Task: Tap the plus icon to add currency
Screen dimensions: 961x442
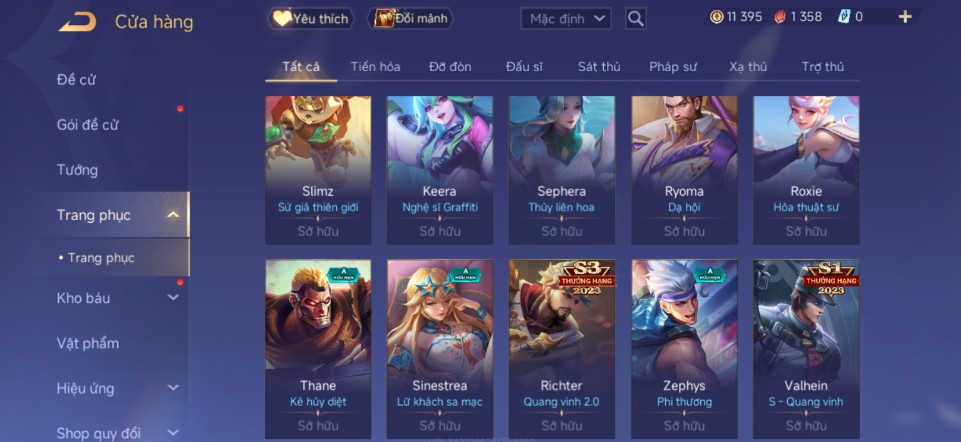Action: coord(905,17)
